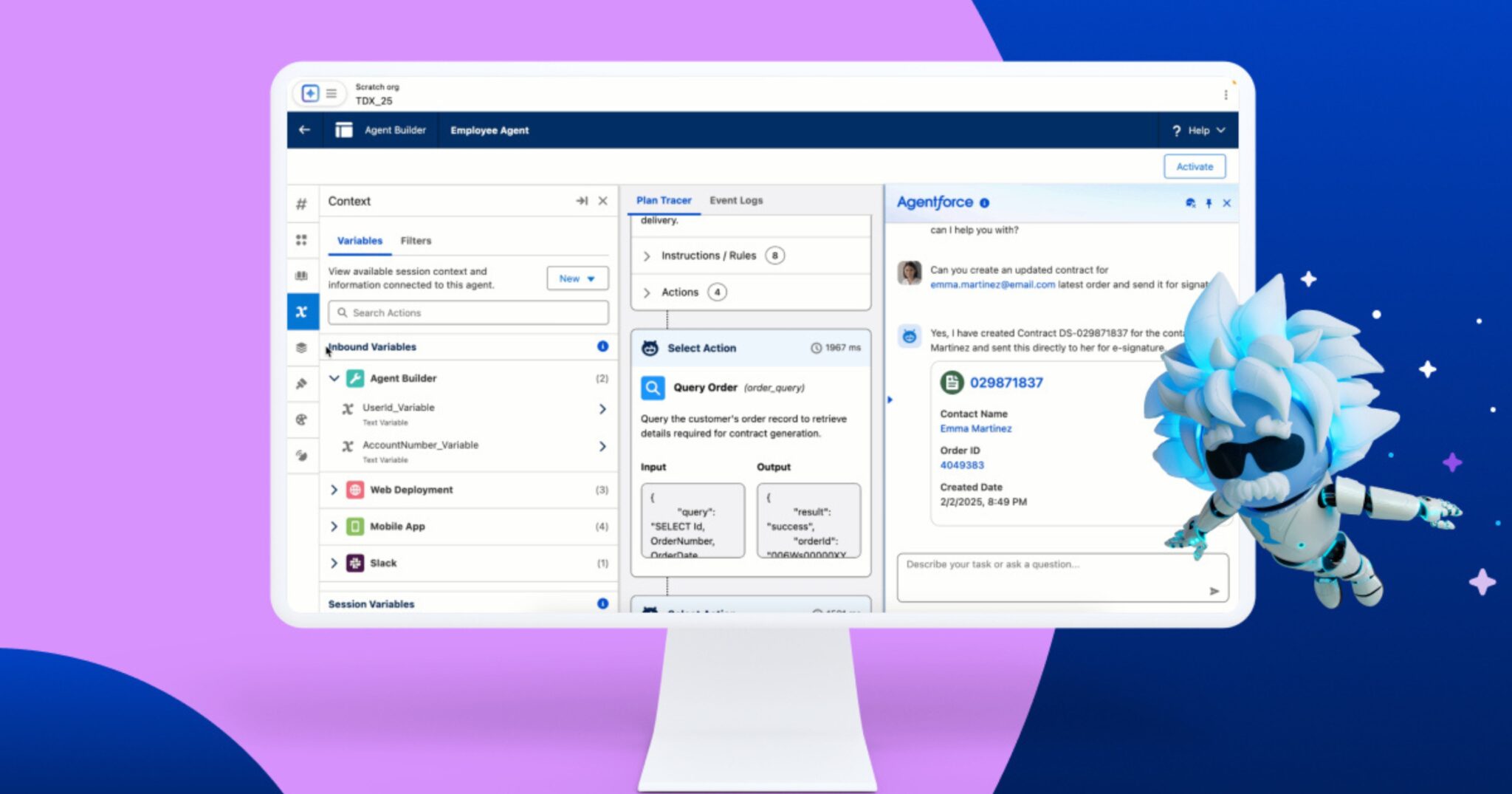The image size is (1512, 794).
Task: Switch to the Filters tab
Action: click(416, 241)
